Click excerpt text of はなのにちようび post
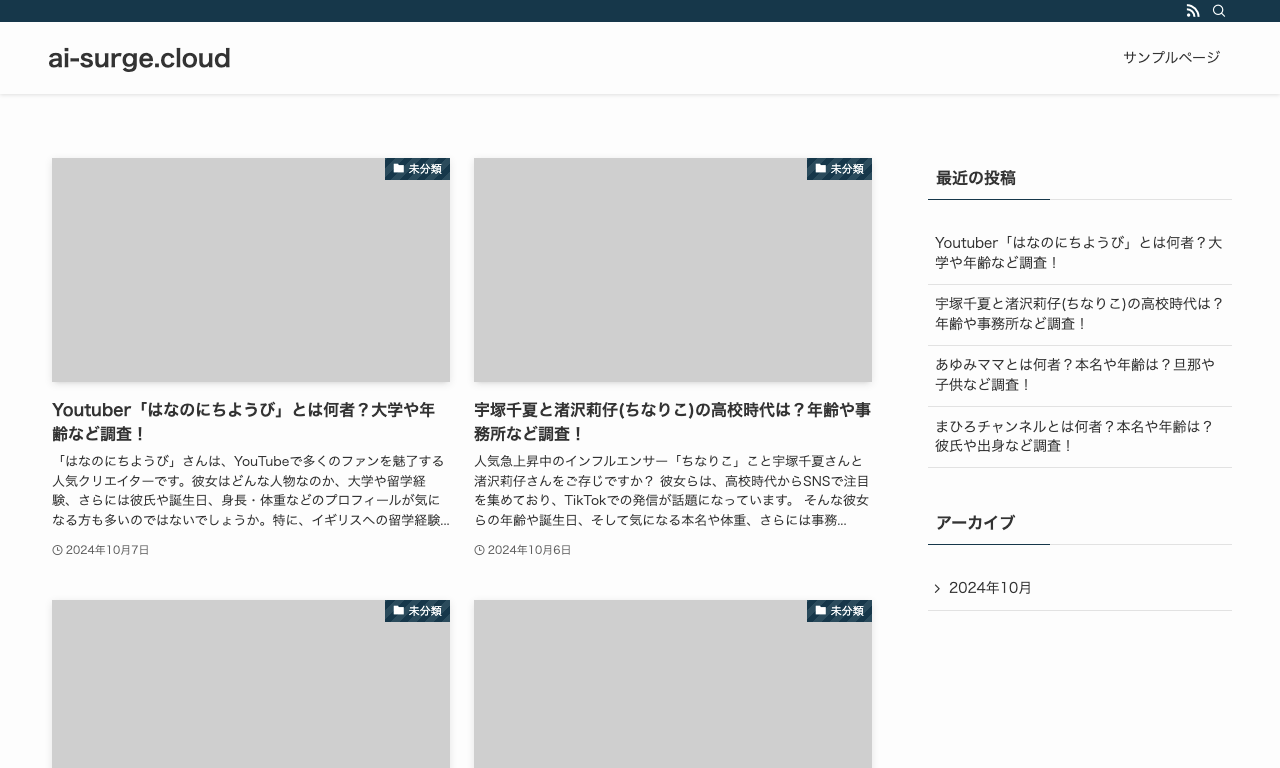 coord(251,491)
